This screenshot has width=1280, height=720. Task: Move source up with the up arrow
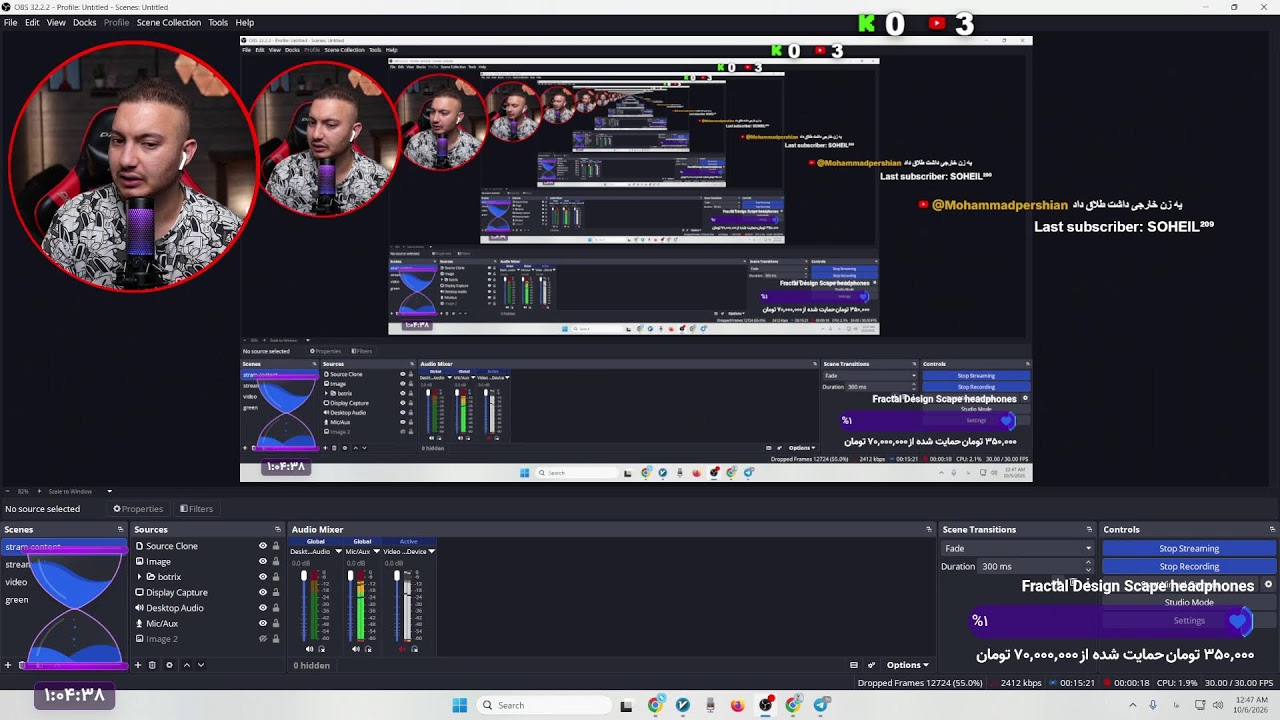pyautogui.click(x=186, y=665)
